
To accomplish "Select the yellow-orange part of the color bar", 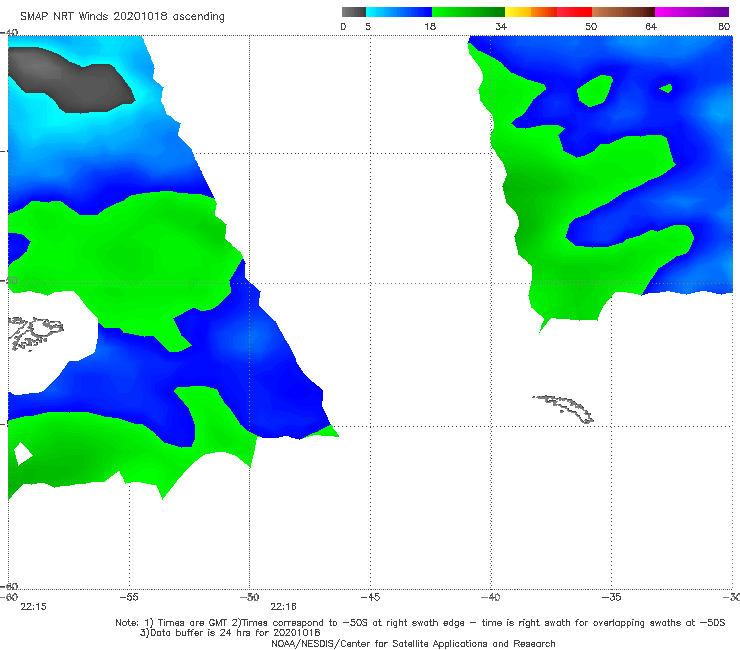I will (x=530, y=12).
